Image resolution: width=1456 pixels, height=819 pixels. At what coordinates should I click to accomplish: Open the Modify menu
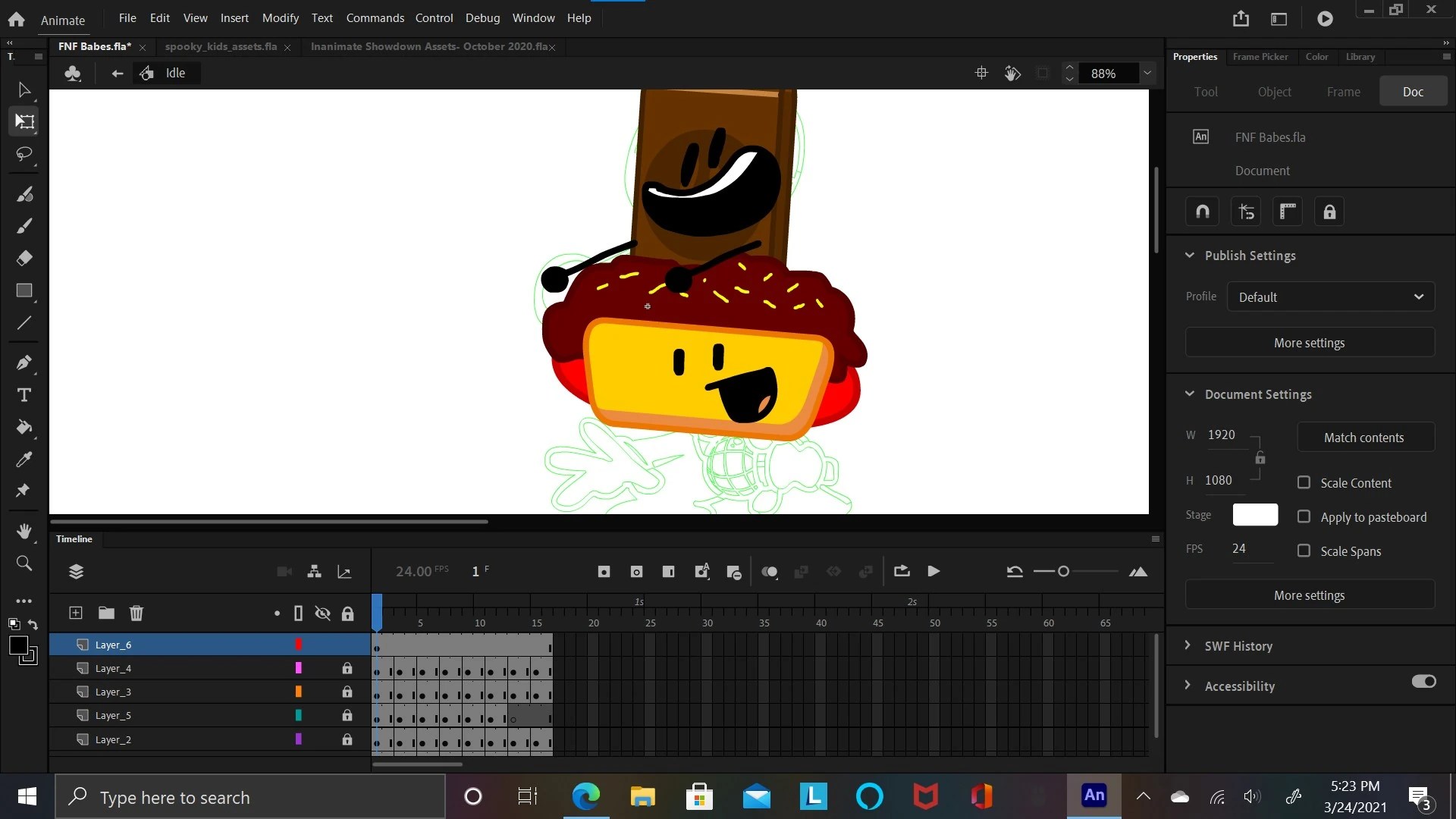[x=281, y=17]
